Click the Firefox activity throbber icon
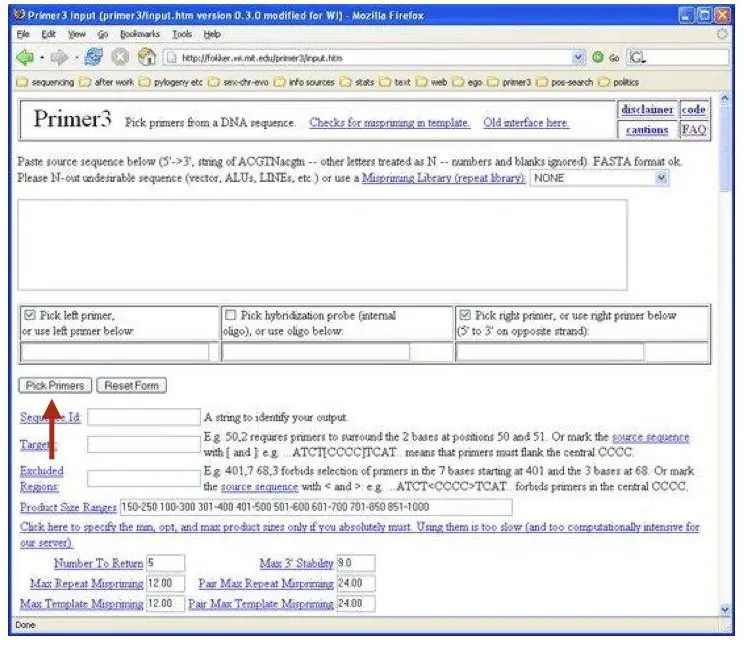The height and width of the screenshot is (650, 744). pos(722,34)
